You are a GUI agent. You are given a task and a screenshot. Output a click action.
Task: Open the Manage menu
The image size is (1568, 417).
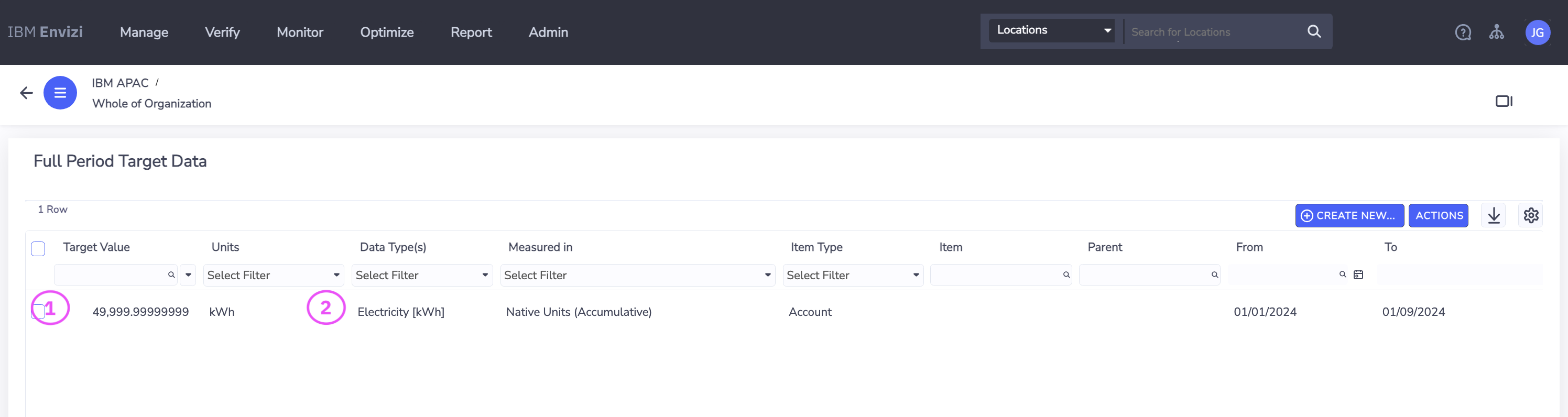click(x=144, y=32)
